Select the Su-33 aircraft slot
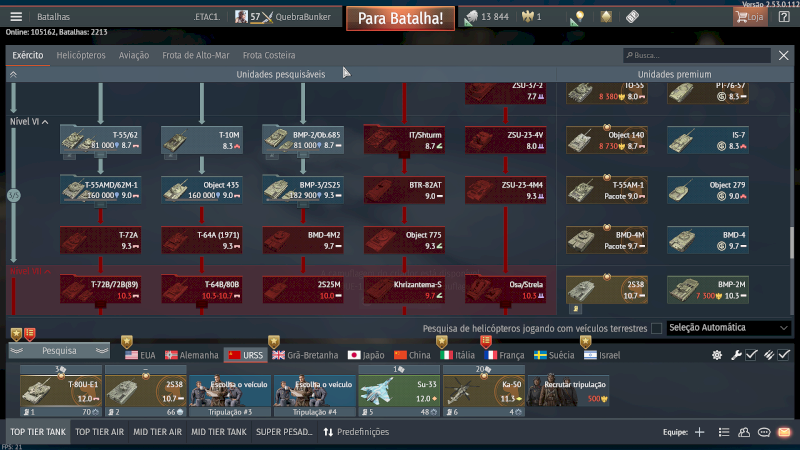This screenshot has width=800, height=450. pos(399,391)
